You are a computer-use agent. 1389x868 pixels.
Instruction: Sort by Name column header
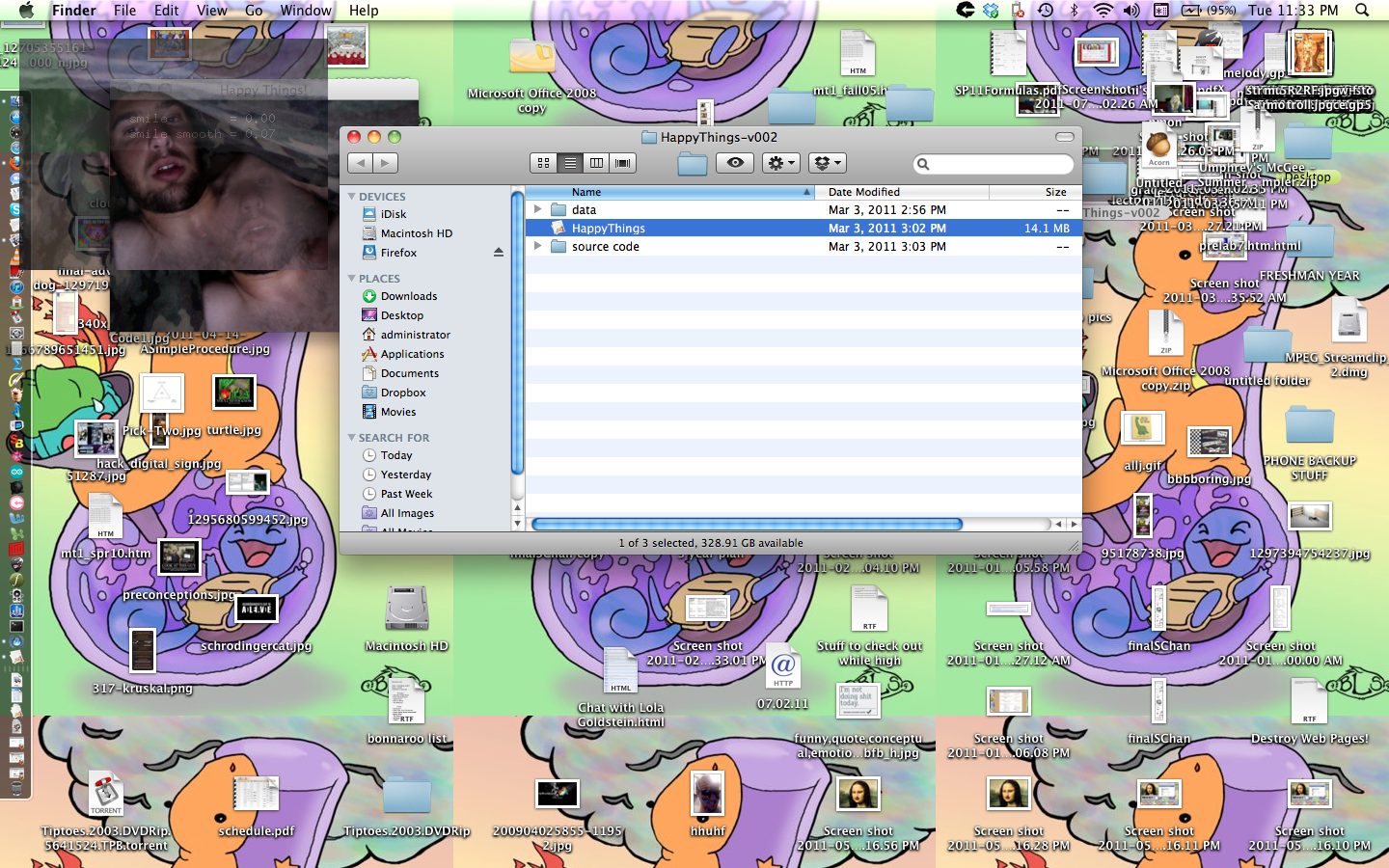(x=671, y=192)
